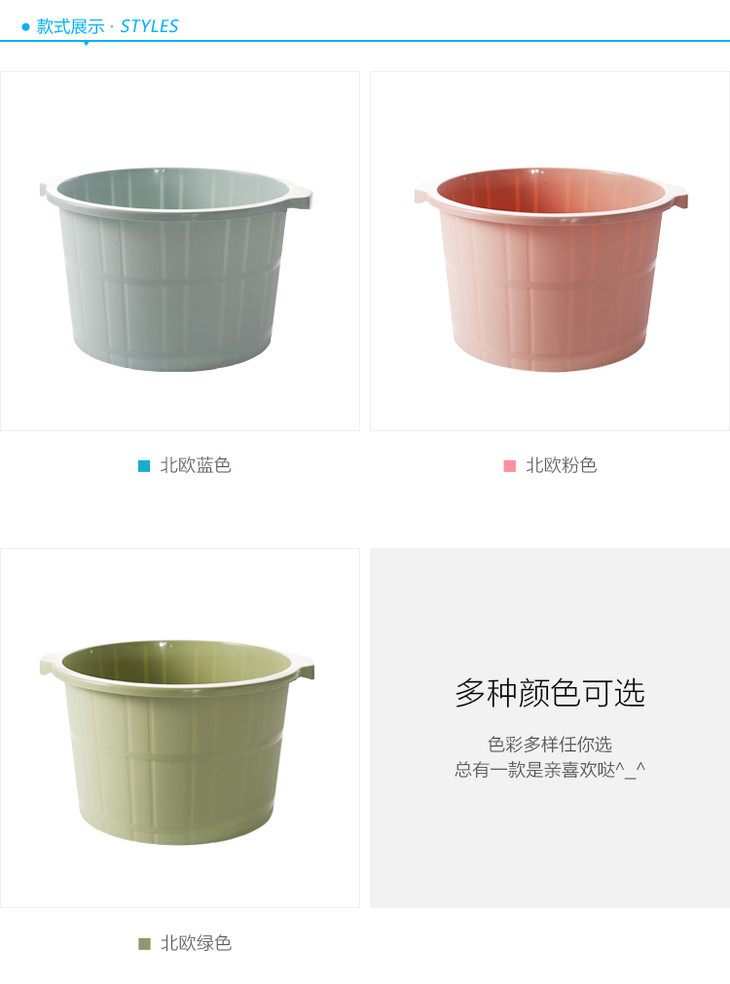
Task: Select the blue color swatch square
Action: pos(144,466)
